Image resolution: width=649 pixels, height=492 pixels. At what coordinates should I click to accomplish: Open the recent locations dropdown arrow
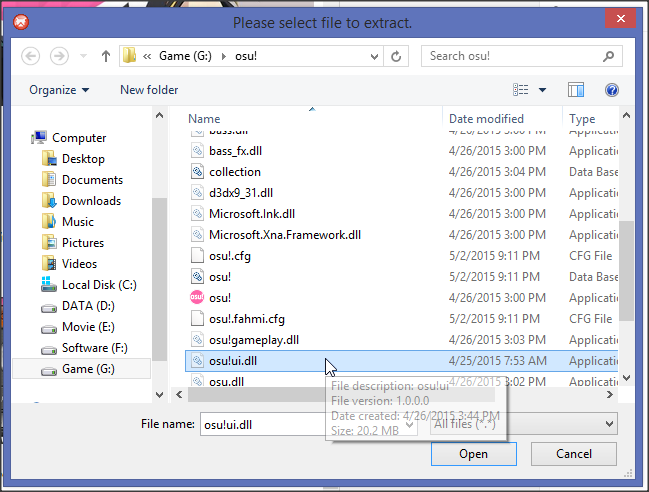(83, 56)
